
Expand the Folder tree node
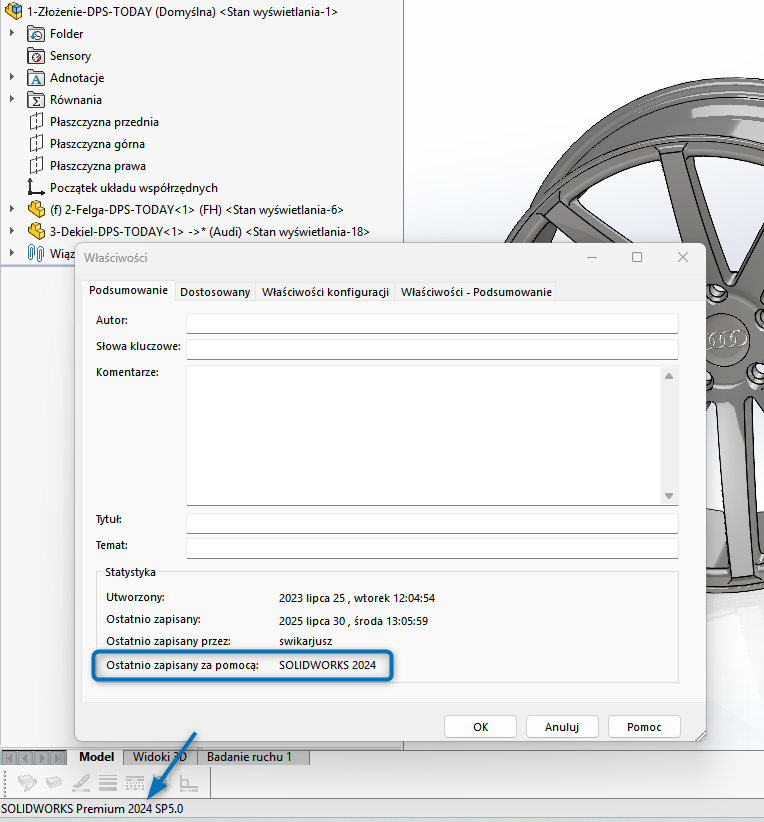tap(12, 34)
